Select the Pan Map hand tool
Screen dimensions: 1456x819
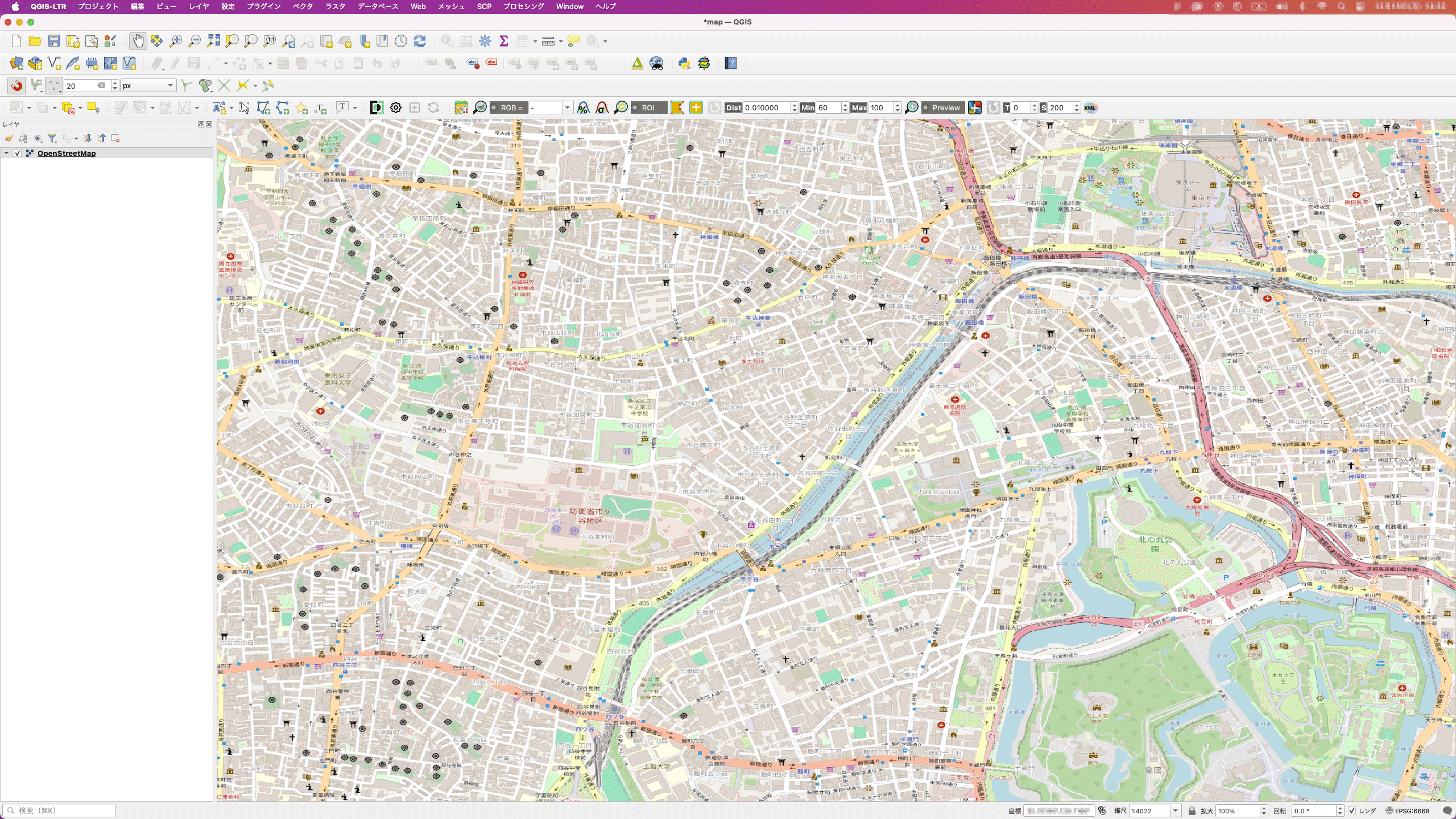[x=138, y=41]
